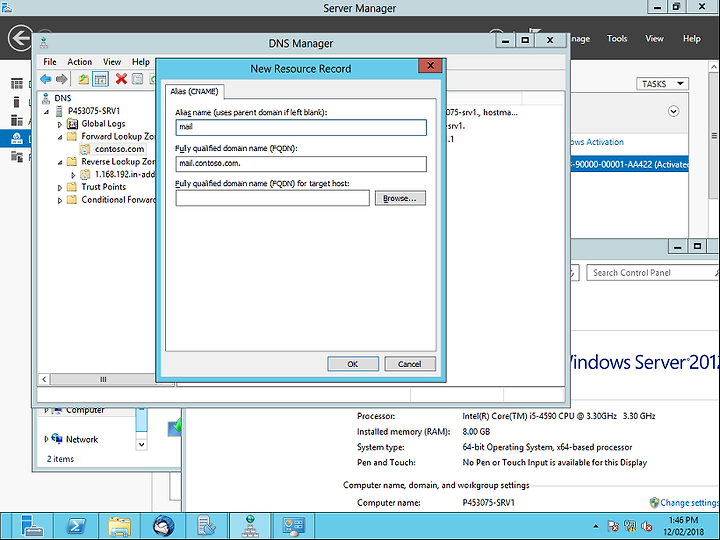Collapse the P453075-SRV1 server node

click(x=46, y=112)
